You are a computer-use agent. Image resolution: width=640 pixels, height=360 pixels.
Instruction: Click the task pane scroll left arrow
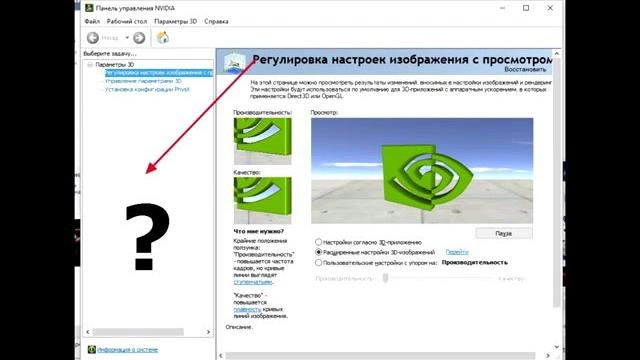(x=88, y=332)
